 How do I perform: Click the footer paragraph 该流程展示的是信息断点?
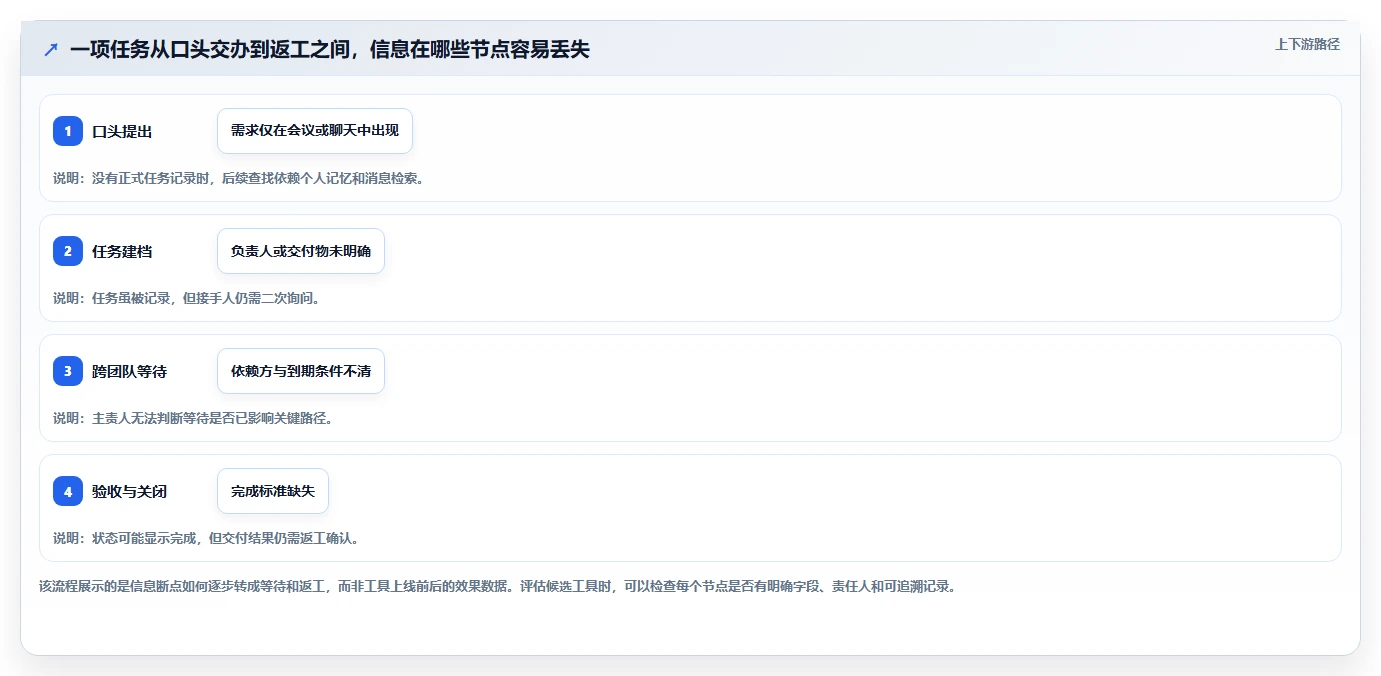[x=498, y=587]
